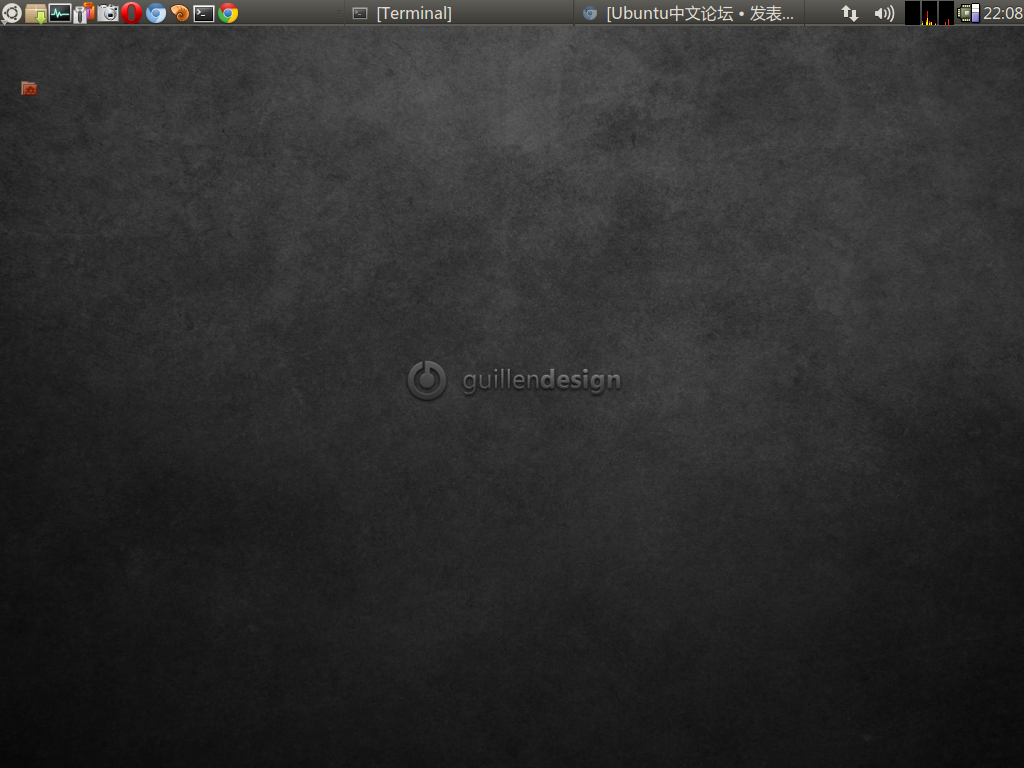The image size is (1024, 768).
Task: Open the Google Chrome launcher
Action: pos(228,13)
